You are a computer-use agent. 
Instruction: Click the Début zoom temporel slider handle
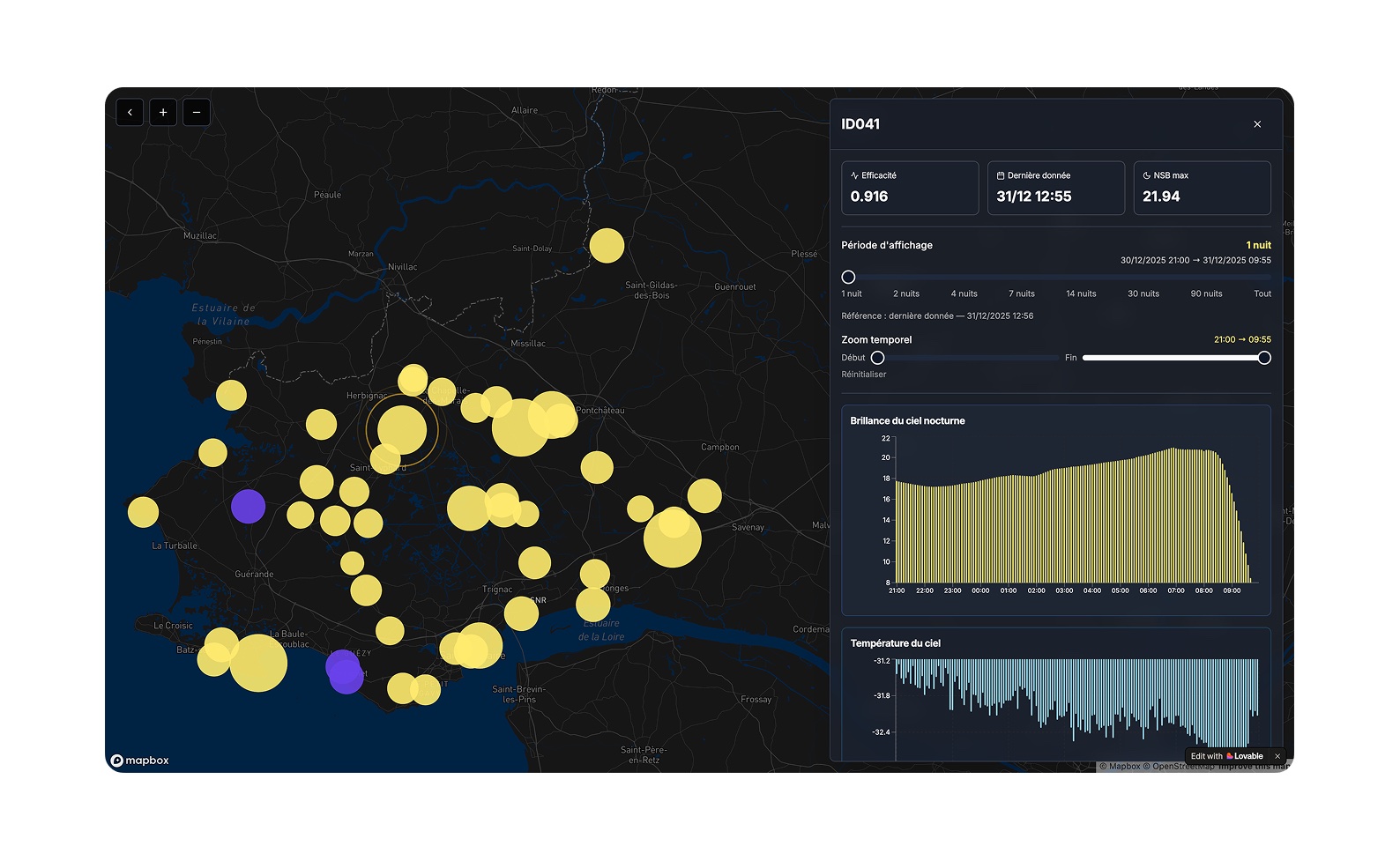(877, 358)
